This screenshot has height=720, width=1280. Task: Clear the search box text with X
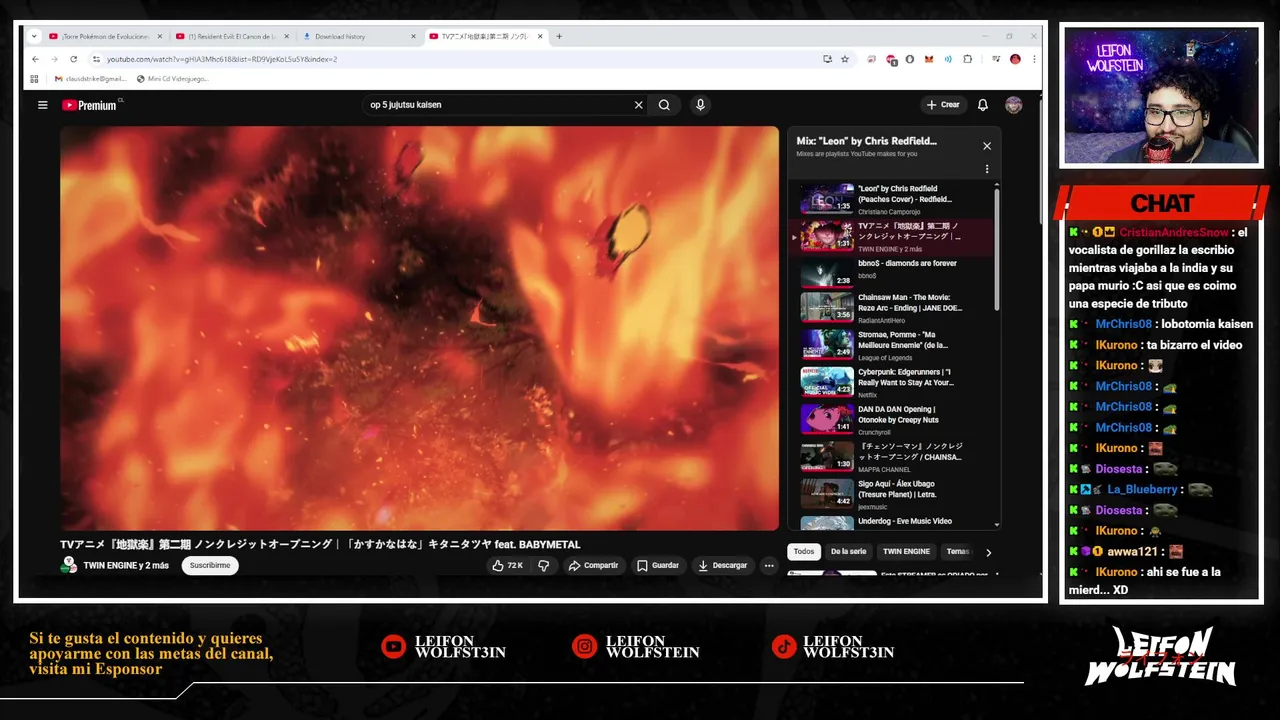638,105
